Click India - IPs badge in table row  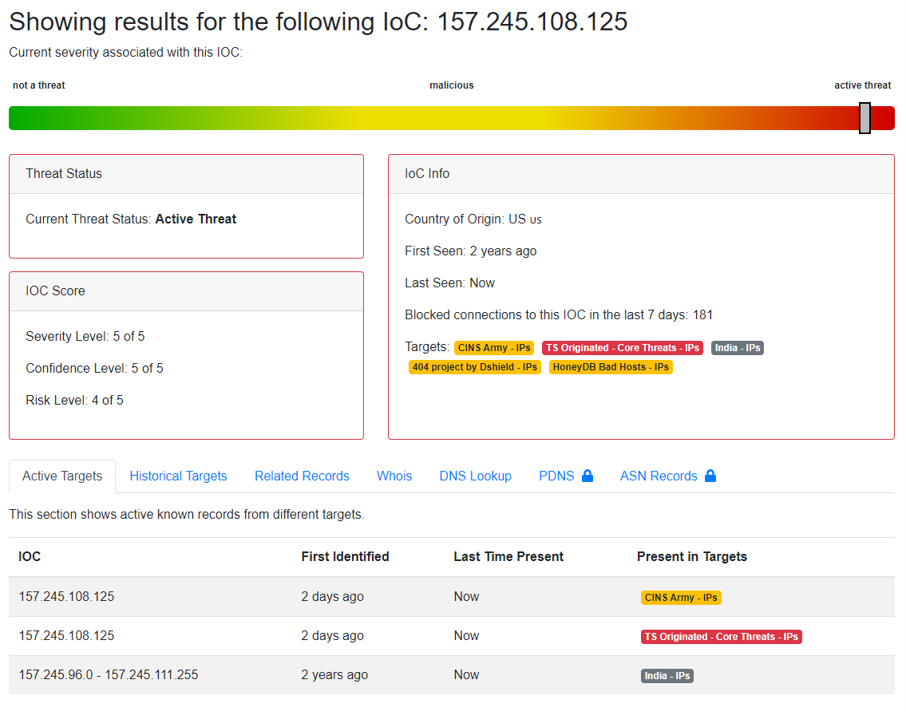pos(667,676)
